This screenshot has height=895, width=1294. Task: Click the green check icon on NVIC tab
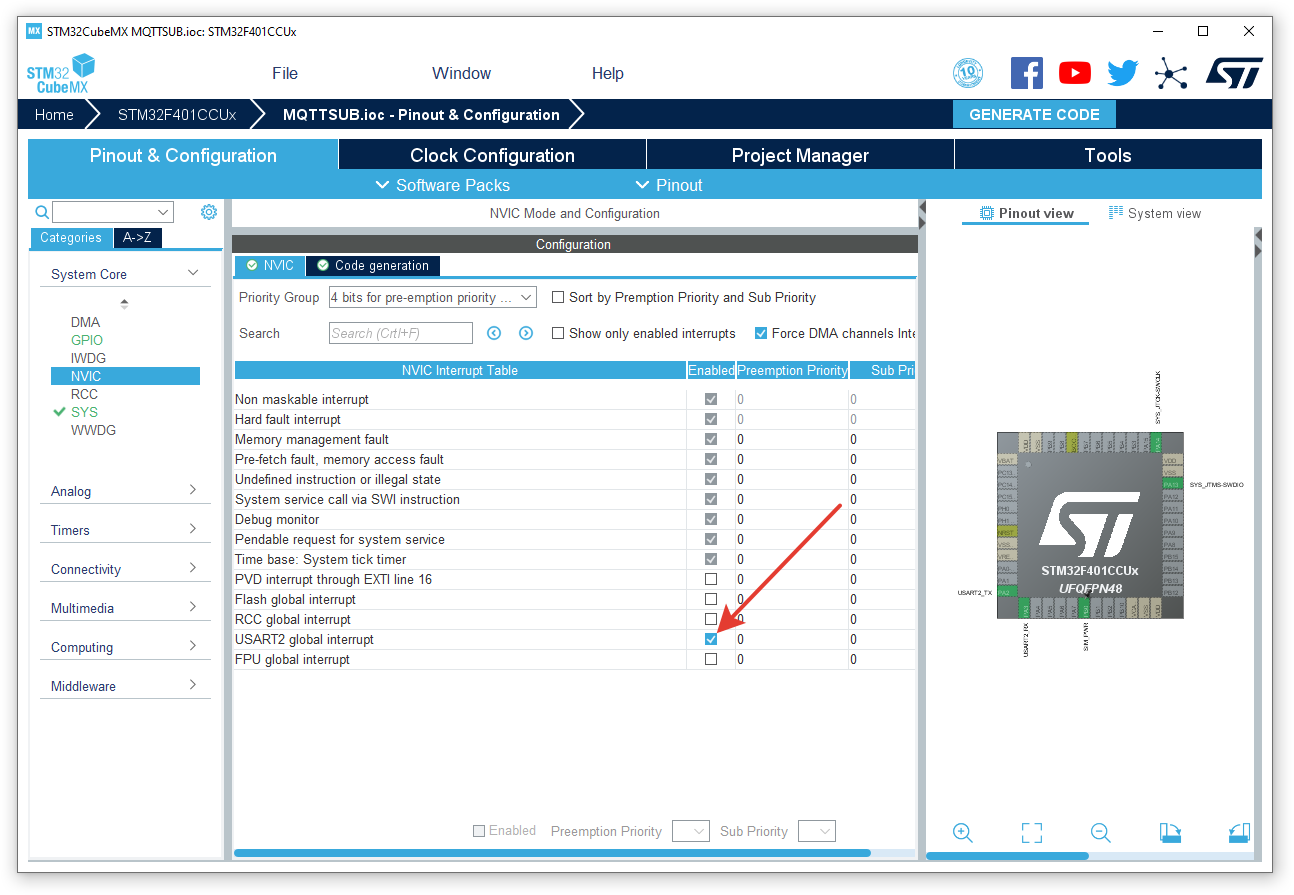tap(250, 266)
